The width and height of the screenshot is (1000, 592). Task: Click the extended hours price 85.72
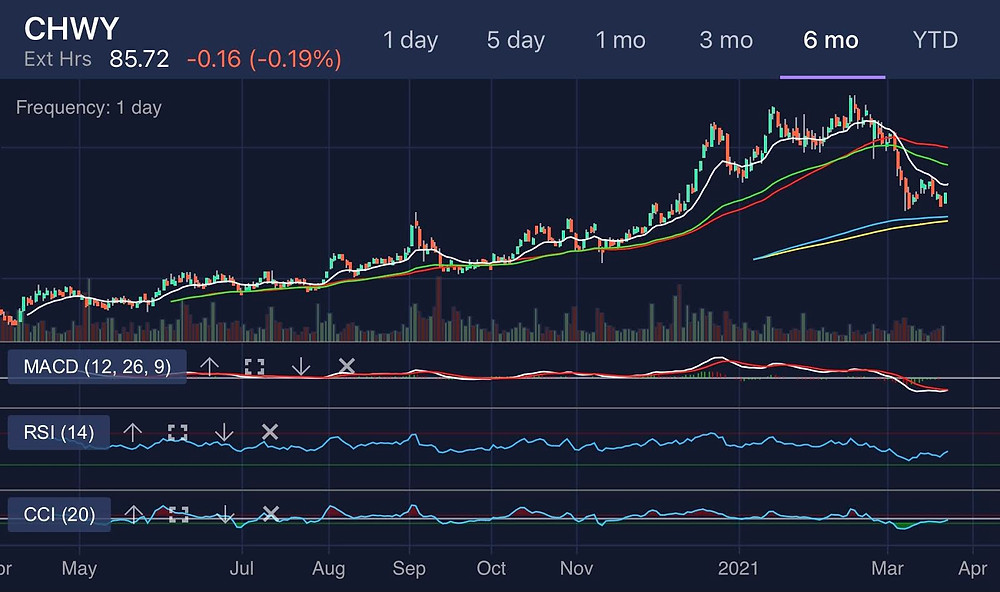pos(139,59)
